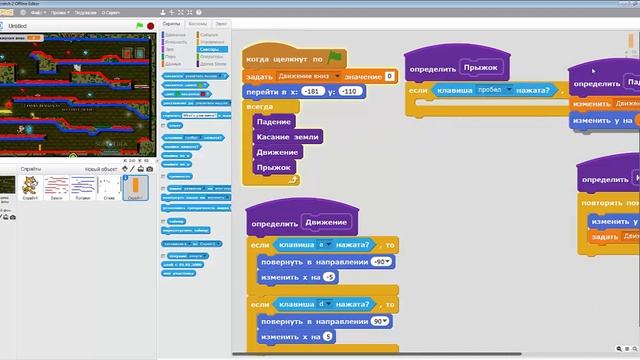Screen dimensions: 640x360
Task: Open variable dropdown 'Движение вниз' in set block
Action: pyautogui.click(x=337, y=76)
